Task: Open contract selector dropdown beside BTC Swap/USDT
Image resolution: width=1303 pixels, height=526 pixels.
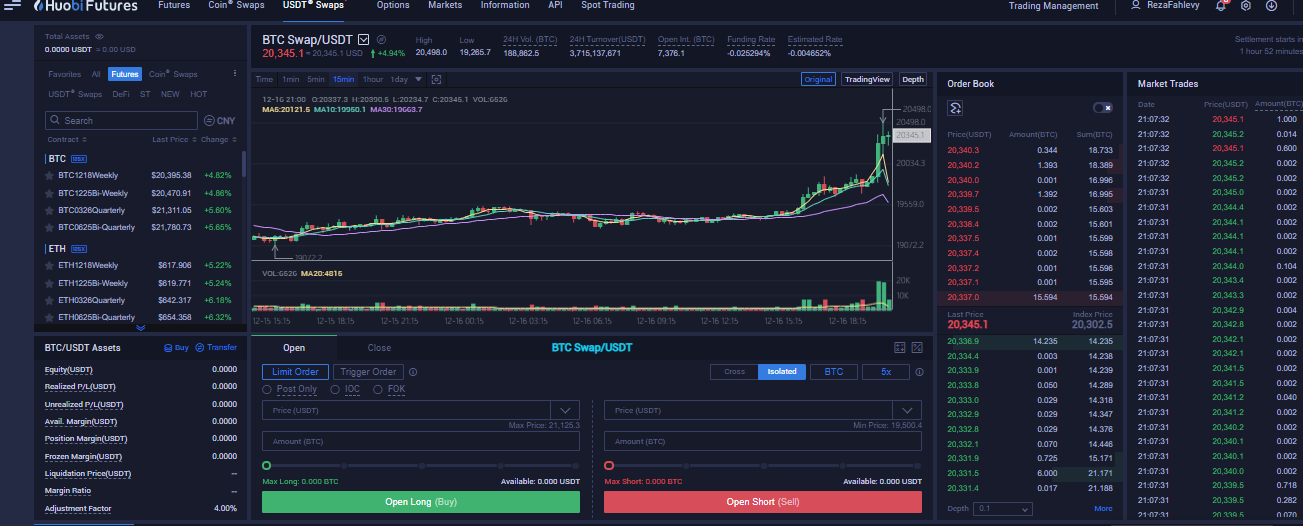Action: 363,39
